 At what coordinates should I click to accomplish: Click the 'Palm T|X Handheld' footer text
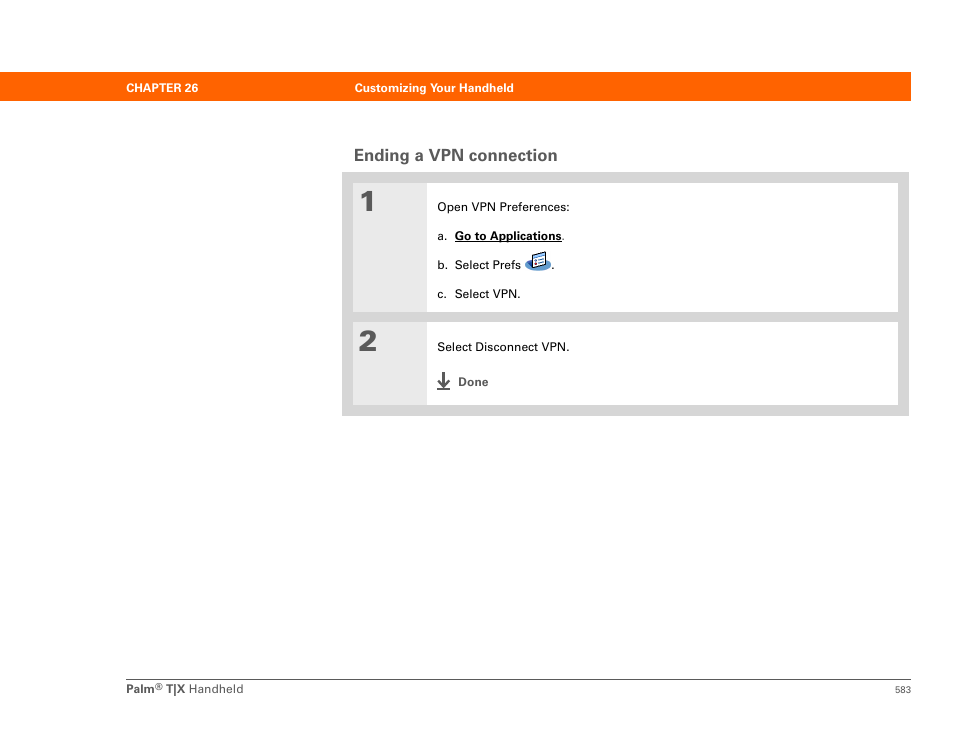point(184,689)
